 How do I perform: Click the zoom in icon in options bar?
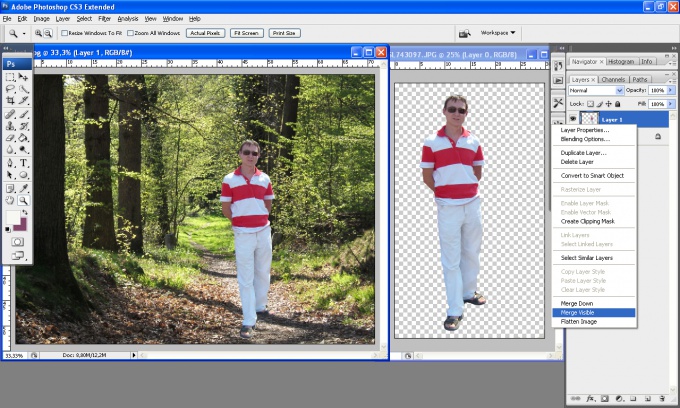(x=38, y=33)
